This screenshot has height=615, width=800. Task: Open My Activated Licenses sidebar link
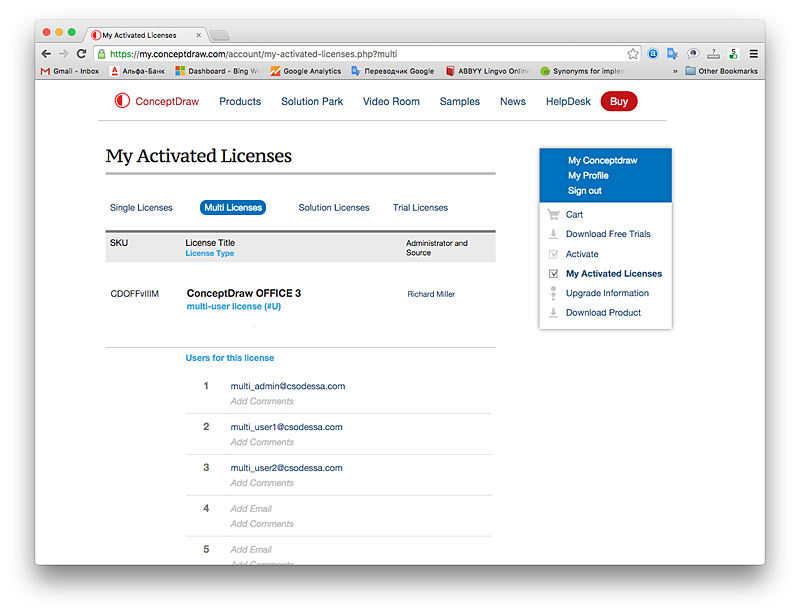click(x=614, y=274)
